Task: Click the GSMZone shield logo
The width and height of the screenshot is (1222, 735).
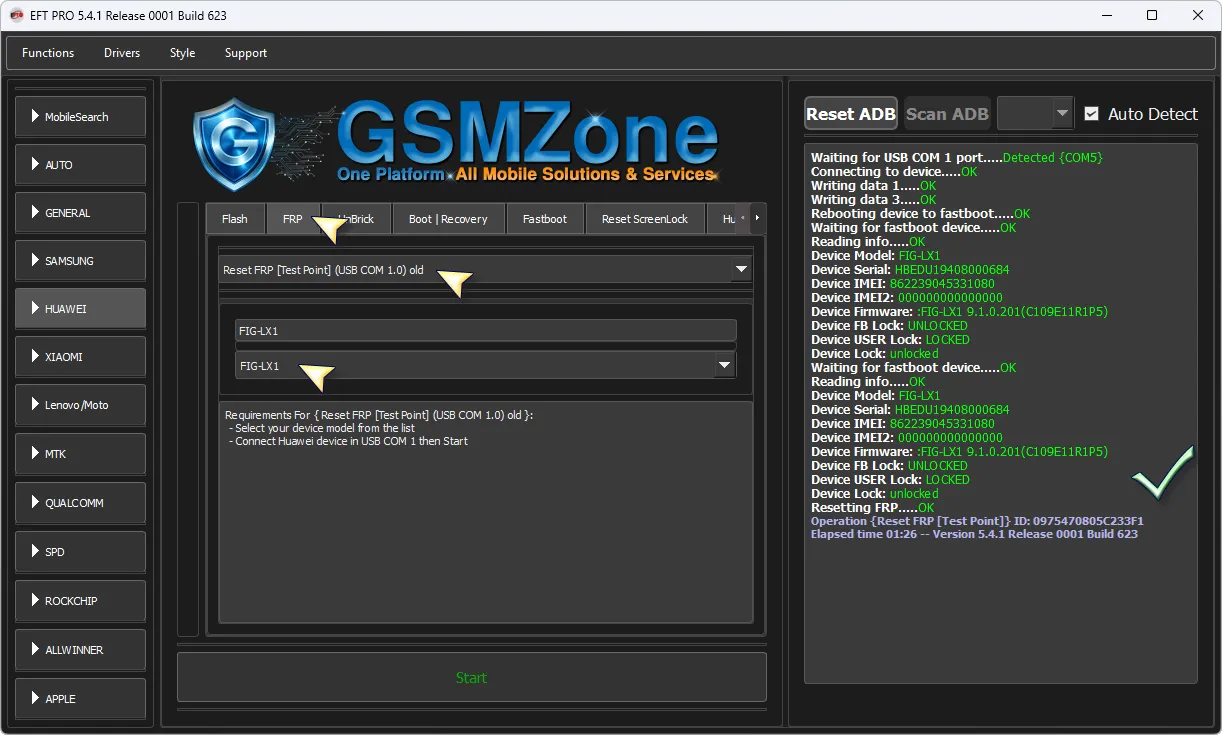Action: [234, 144]
